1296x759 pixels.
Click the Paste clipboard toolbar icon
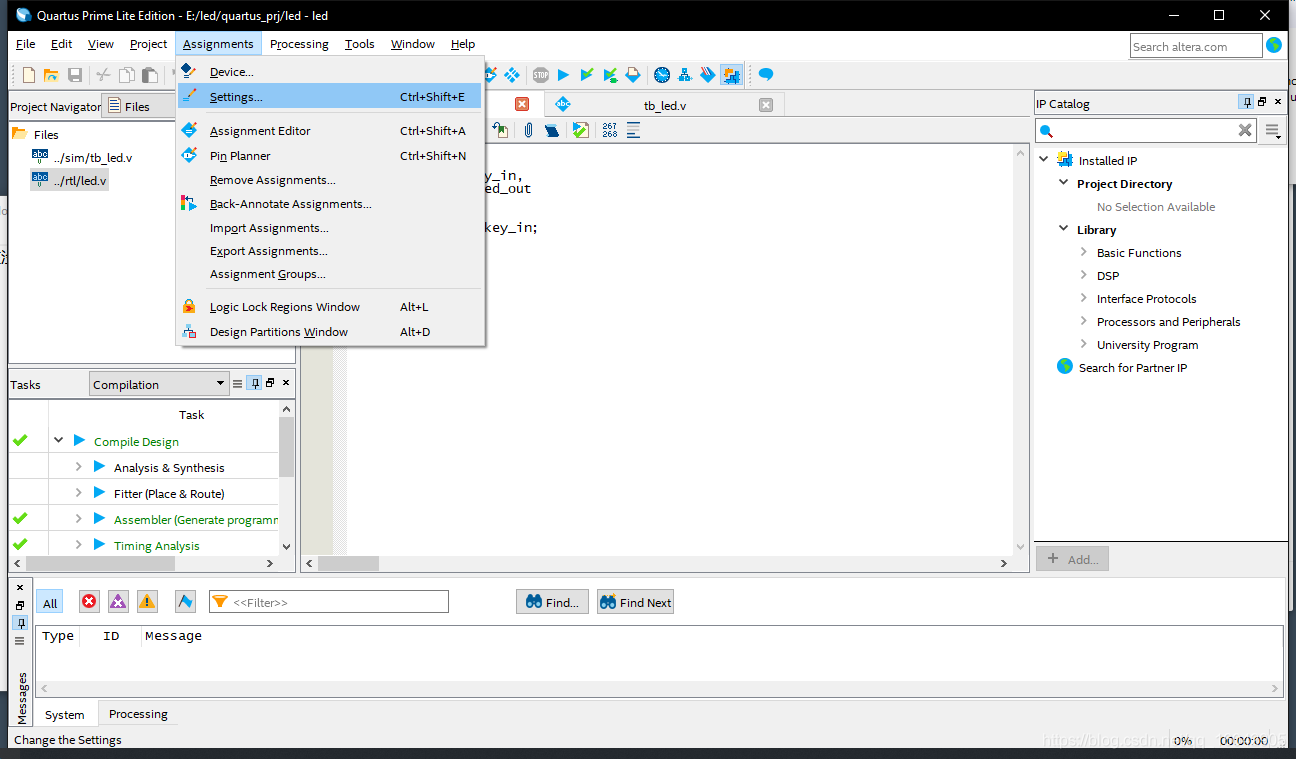[150, 75]
